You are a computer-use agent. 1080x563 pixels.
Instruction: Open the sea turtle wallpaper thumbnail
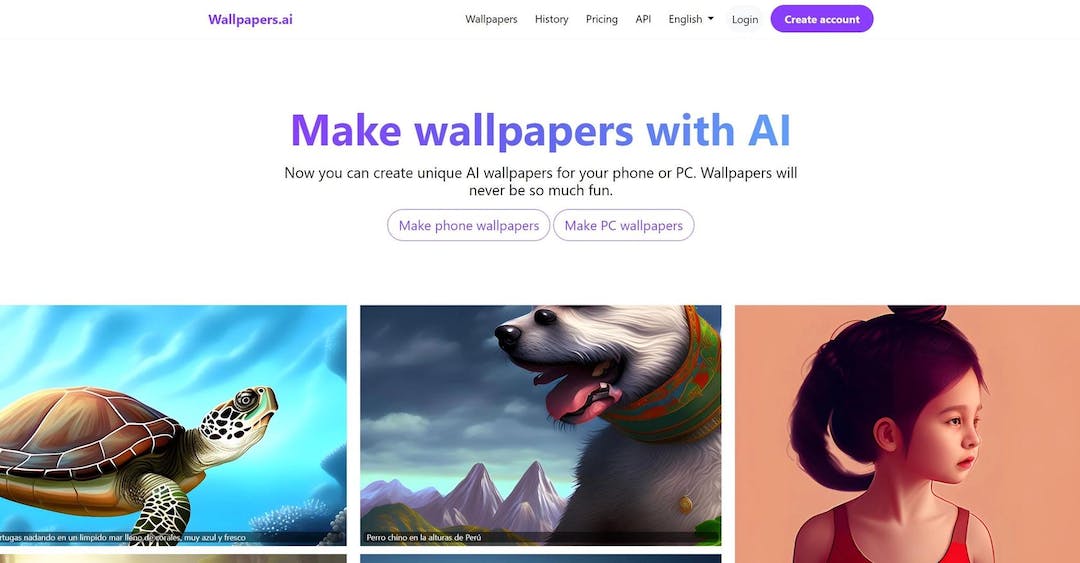[x=173, y=425]
